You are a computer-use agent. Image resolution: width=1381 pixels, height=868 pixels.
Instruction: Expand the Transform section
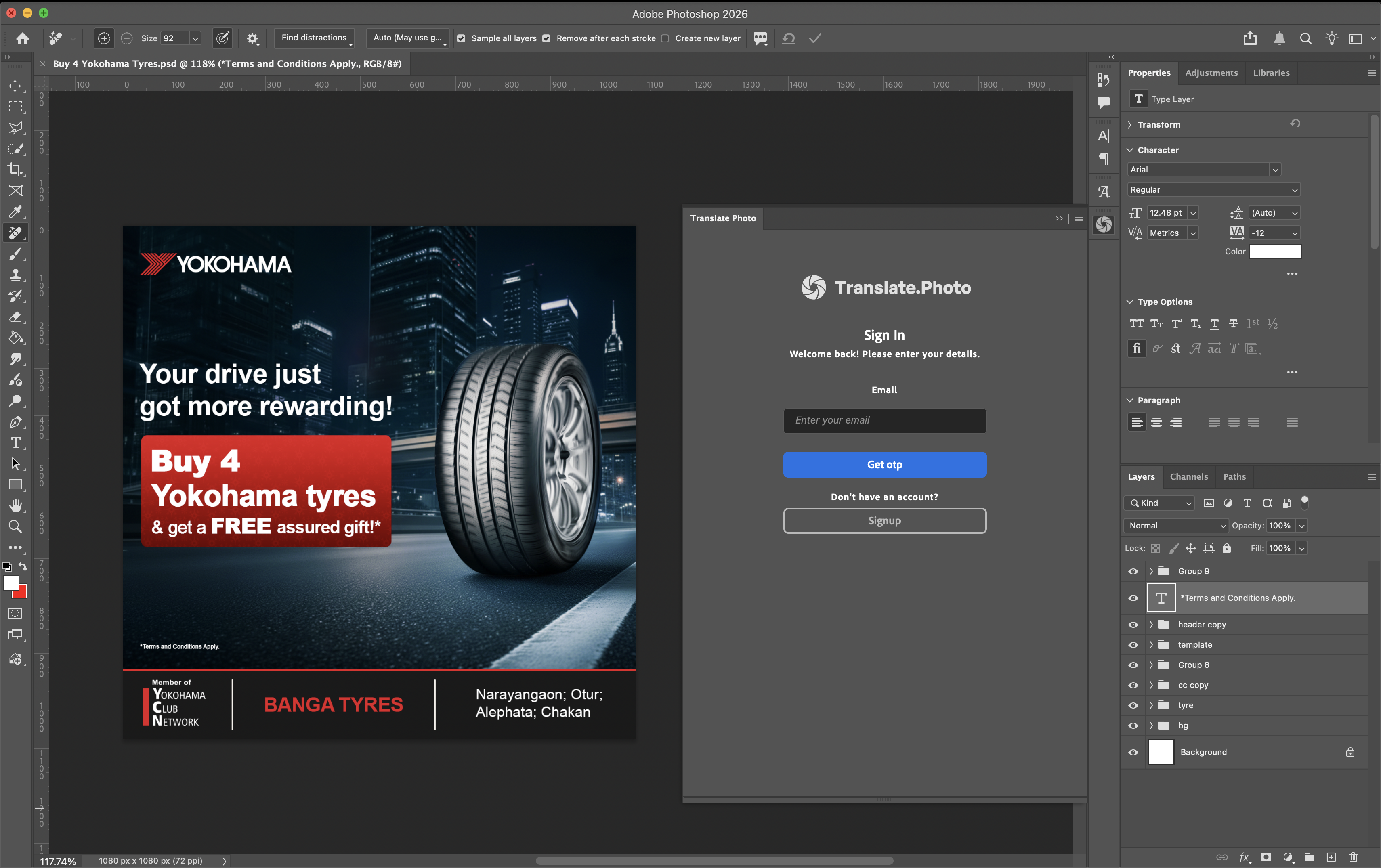(1129, 124)
